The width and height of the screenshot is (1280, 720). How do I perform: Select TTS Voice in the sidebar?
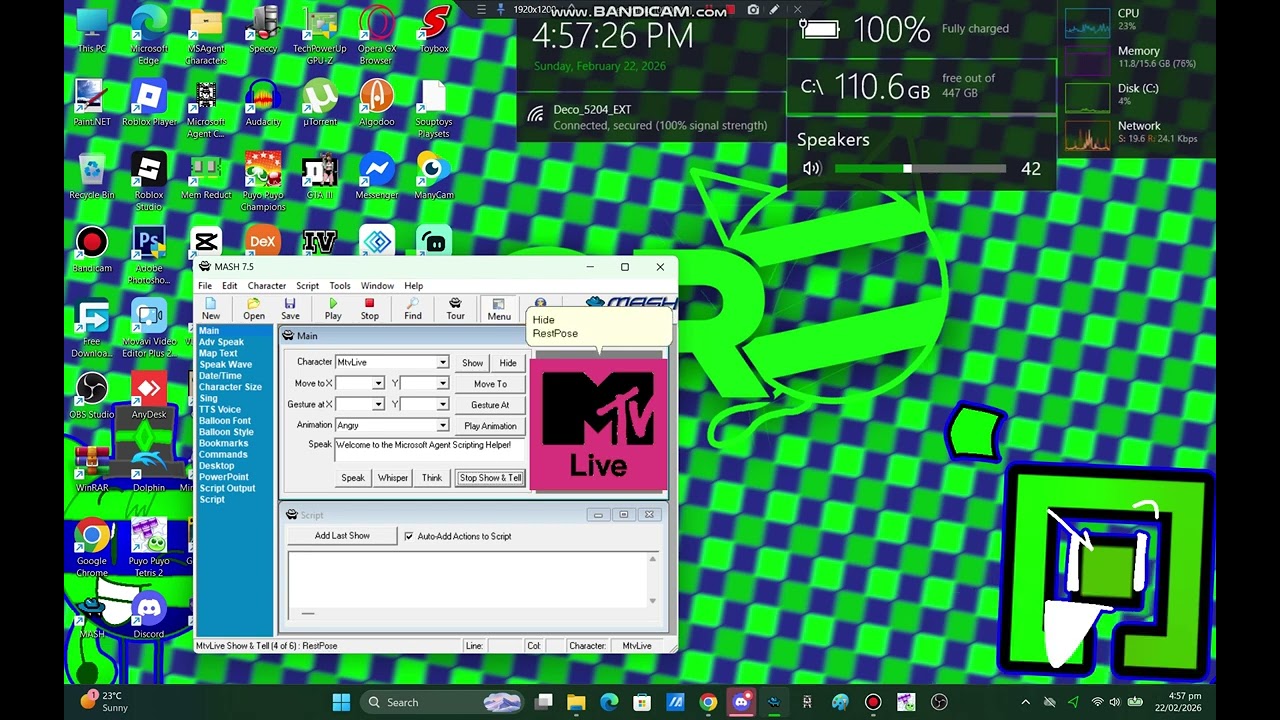[x=219, y=409]
